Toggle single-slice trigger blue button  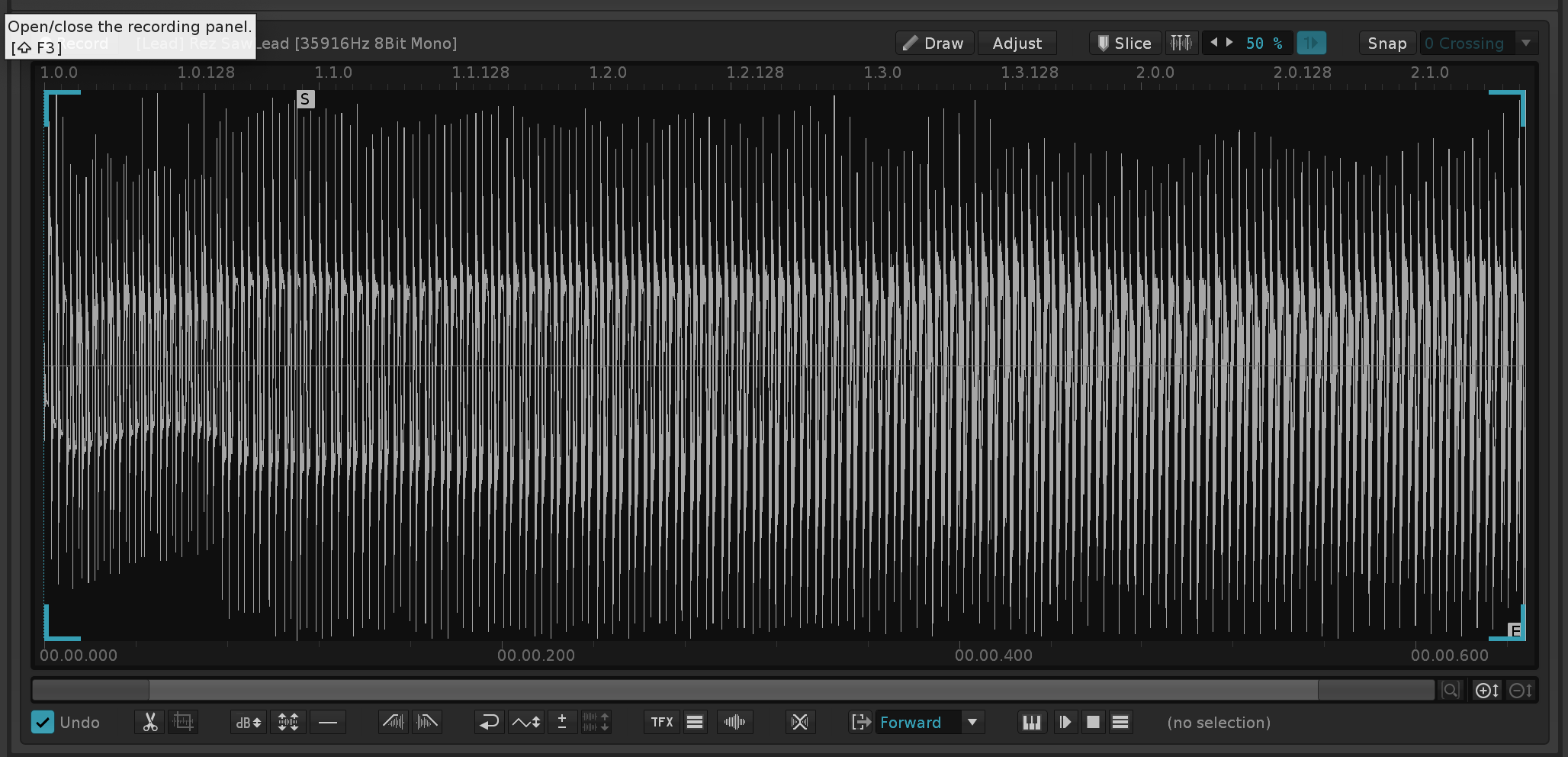(x=1311, y=43)
